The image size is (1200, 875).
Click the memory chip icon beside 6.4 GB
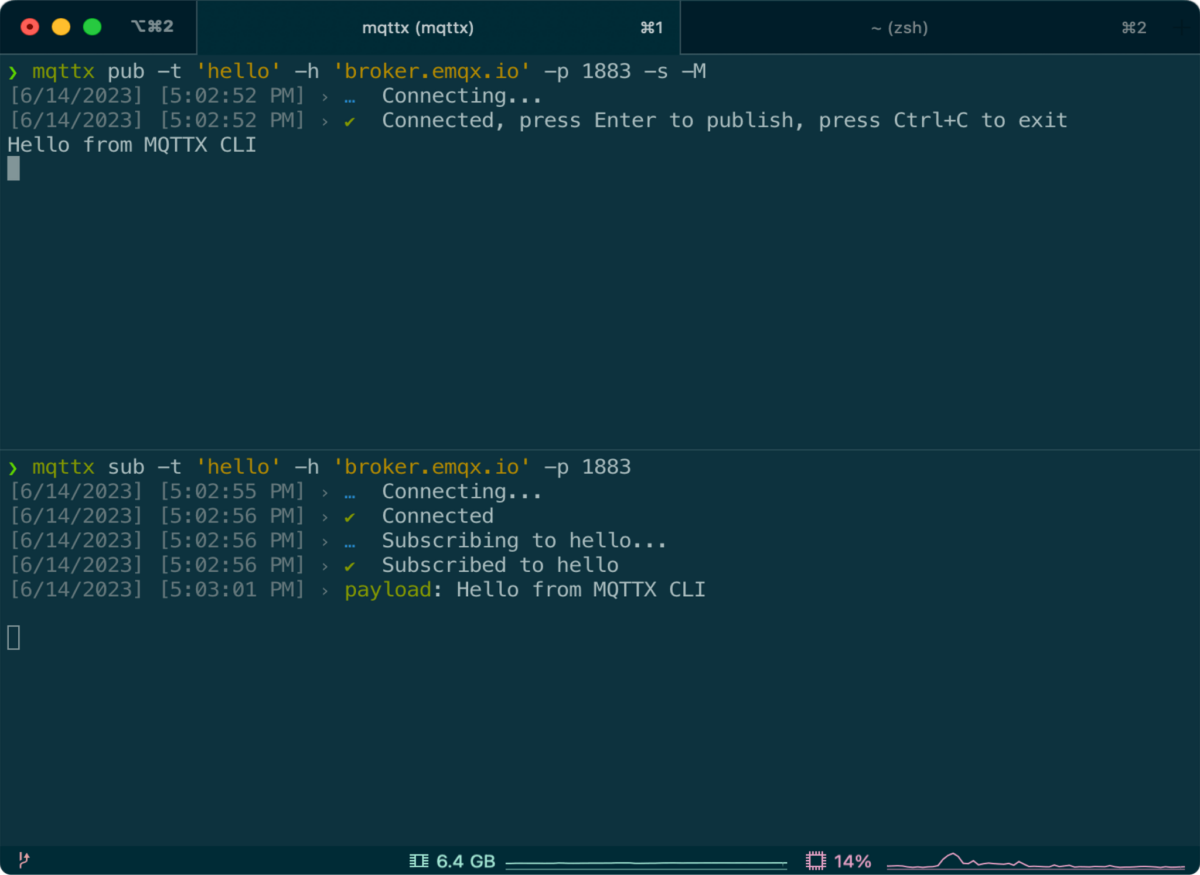[418, 861]
